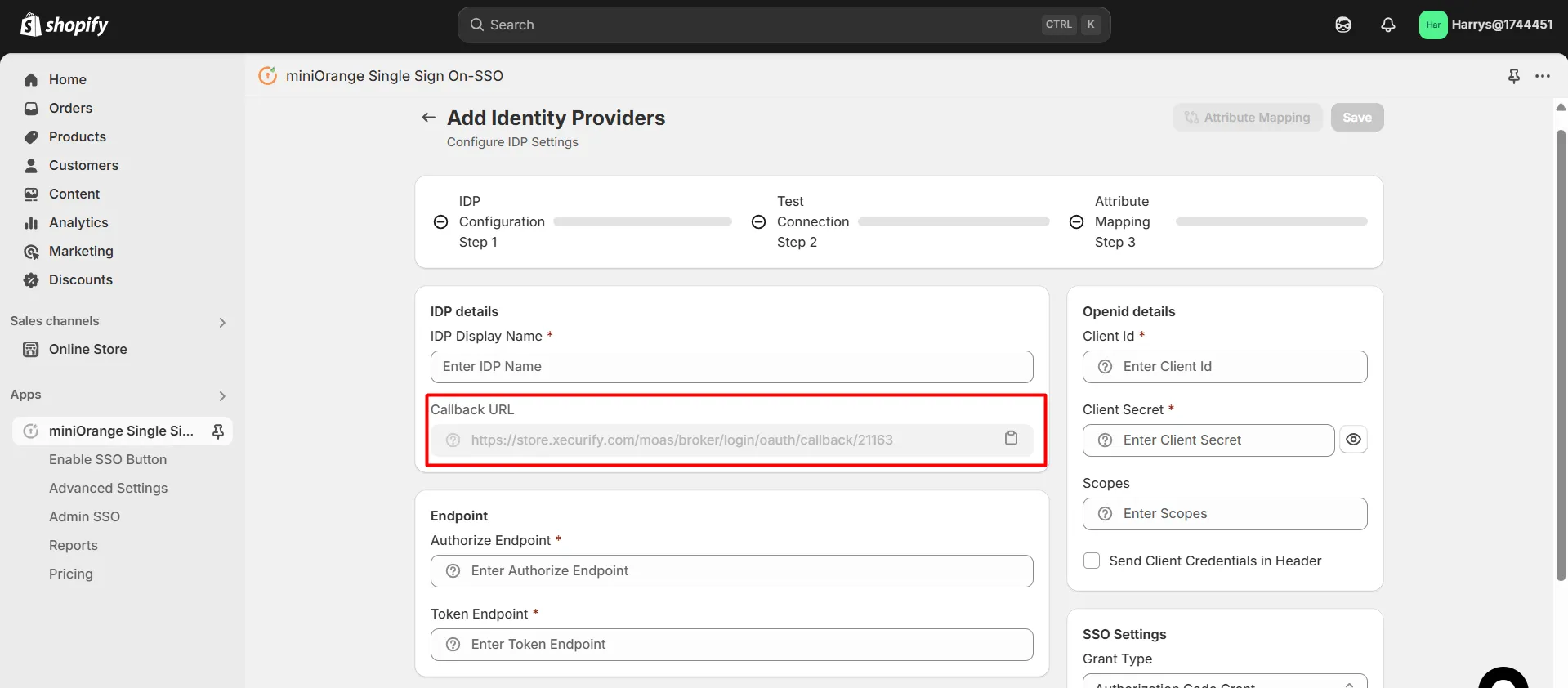Copy the Callback URL with clipboard icon
The width and height of the screenshot is (1568, 688).
[x=1011, y=438]
